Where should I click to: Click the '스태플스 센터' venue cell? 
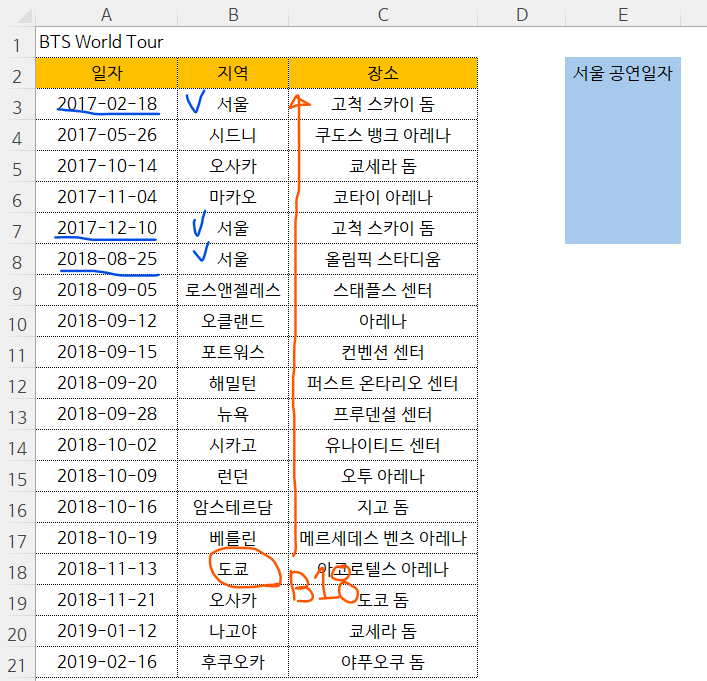coord(383,290)
